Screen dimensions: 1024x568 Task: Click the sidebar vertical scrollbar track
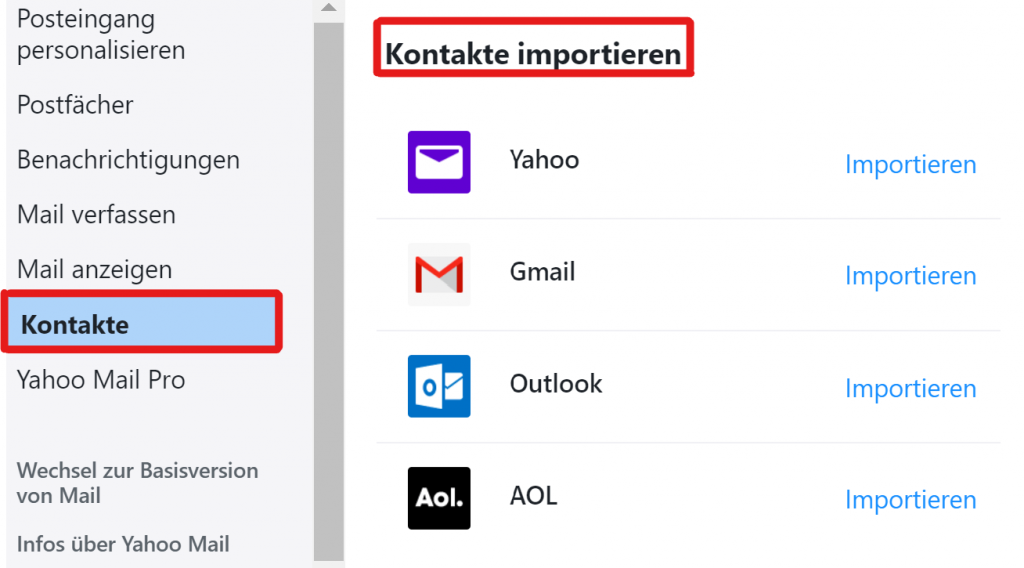pyautogui.click(x=328, y=292)
